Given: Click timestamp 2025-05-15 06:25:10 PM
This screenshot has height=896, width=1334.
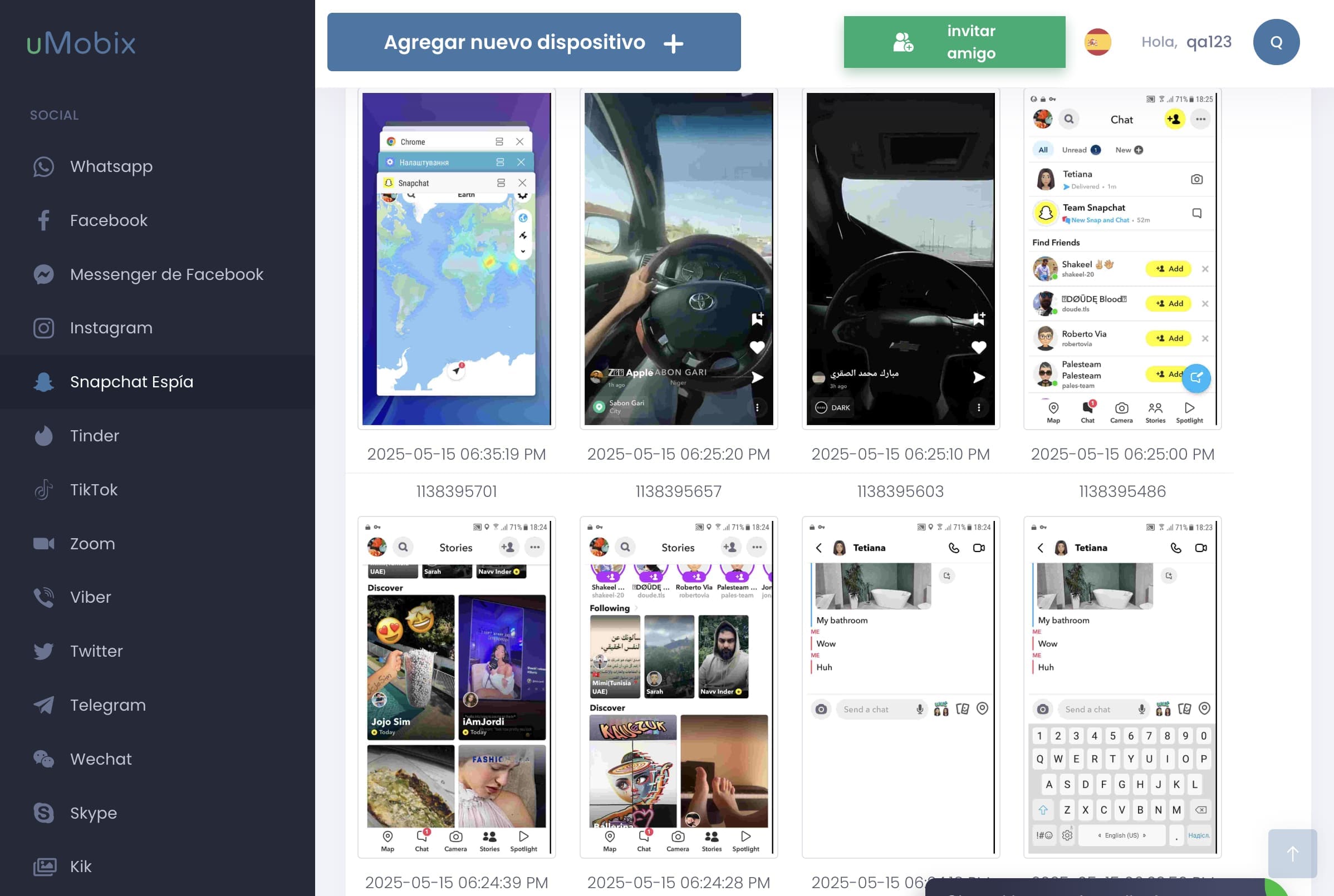Looking at the screenshot, I should 901,454.
